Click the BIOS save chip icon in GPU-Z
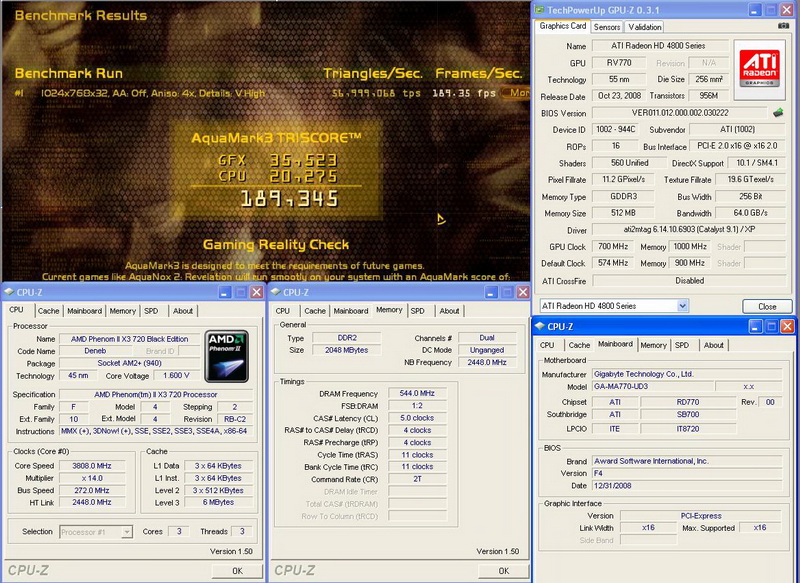 (x=778, y=113)
